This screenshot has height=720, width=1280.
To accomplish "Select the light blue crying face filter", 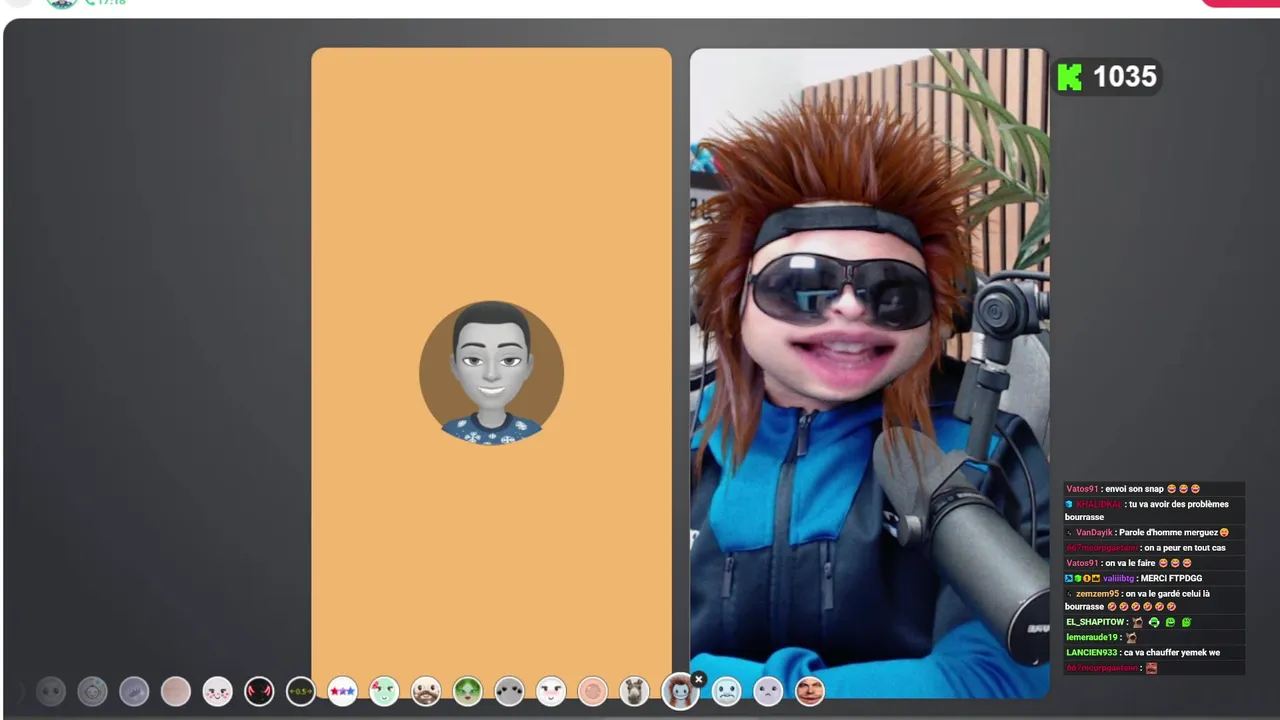I will coord(726,691).
